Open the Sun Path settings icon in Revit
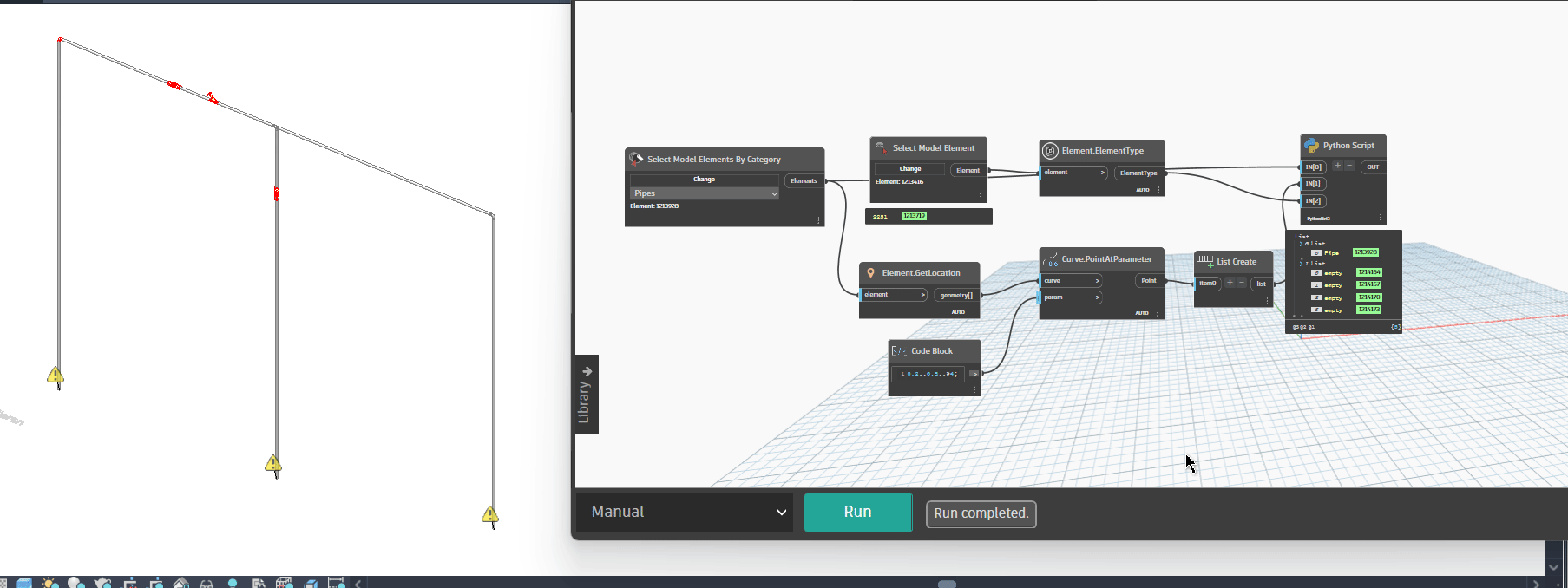Image resolution: width=1568 pixels, height=588 pixels. [50, 583]
